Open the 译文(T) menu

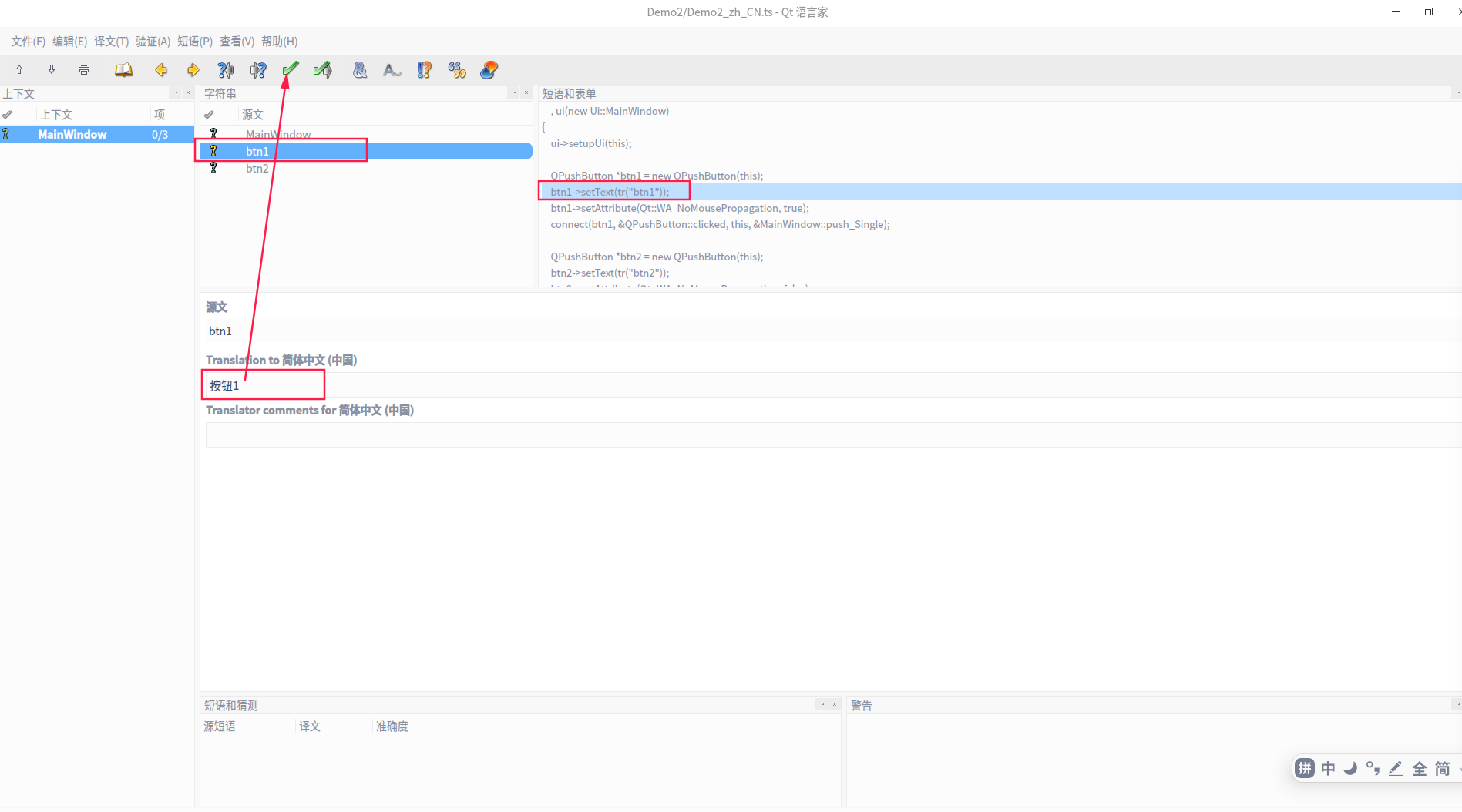111,41
